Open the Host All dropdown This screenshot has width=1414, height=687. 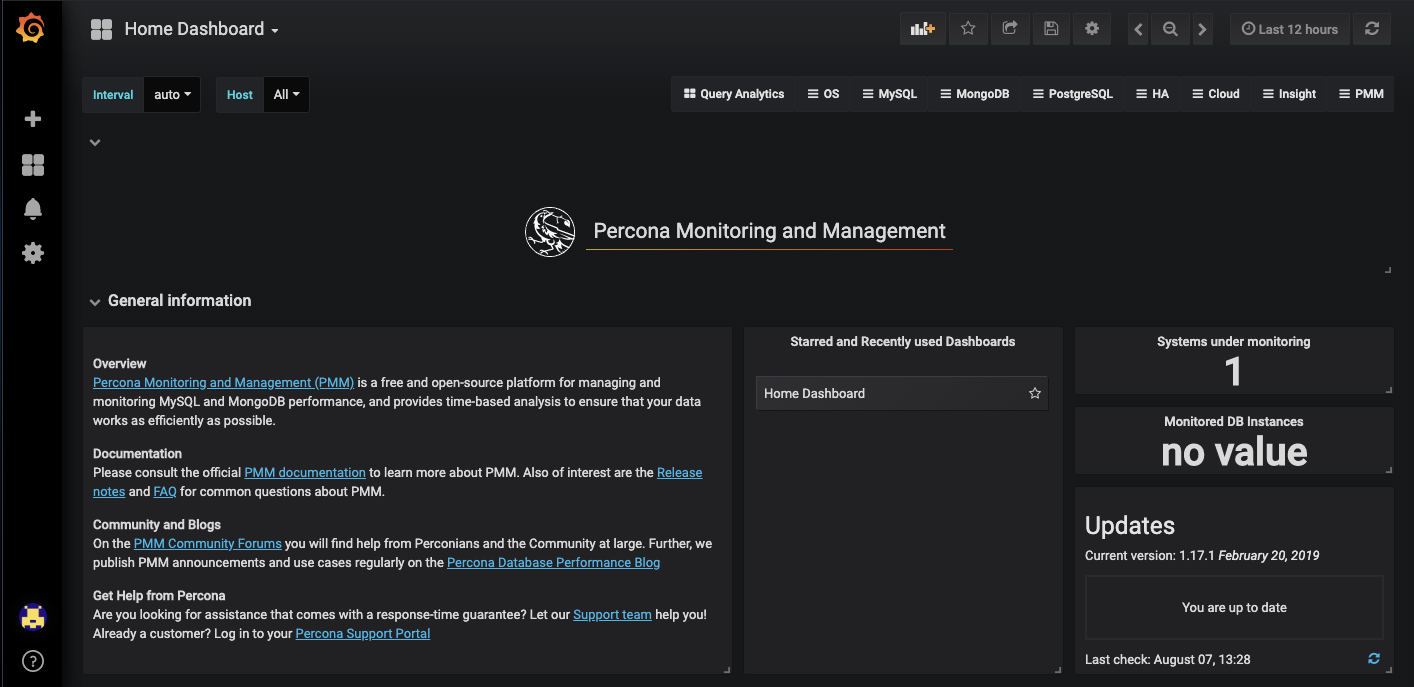click(287, 95)
